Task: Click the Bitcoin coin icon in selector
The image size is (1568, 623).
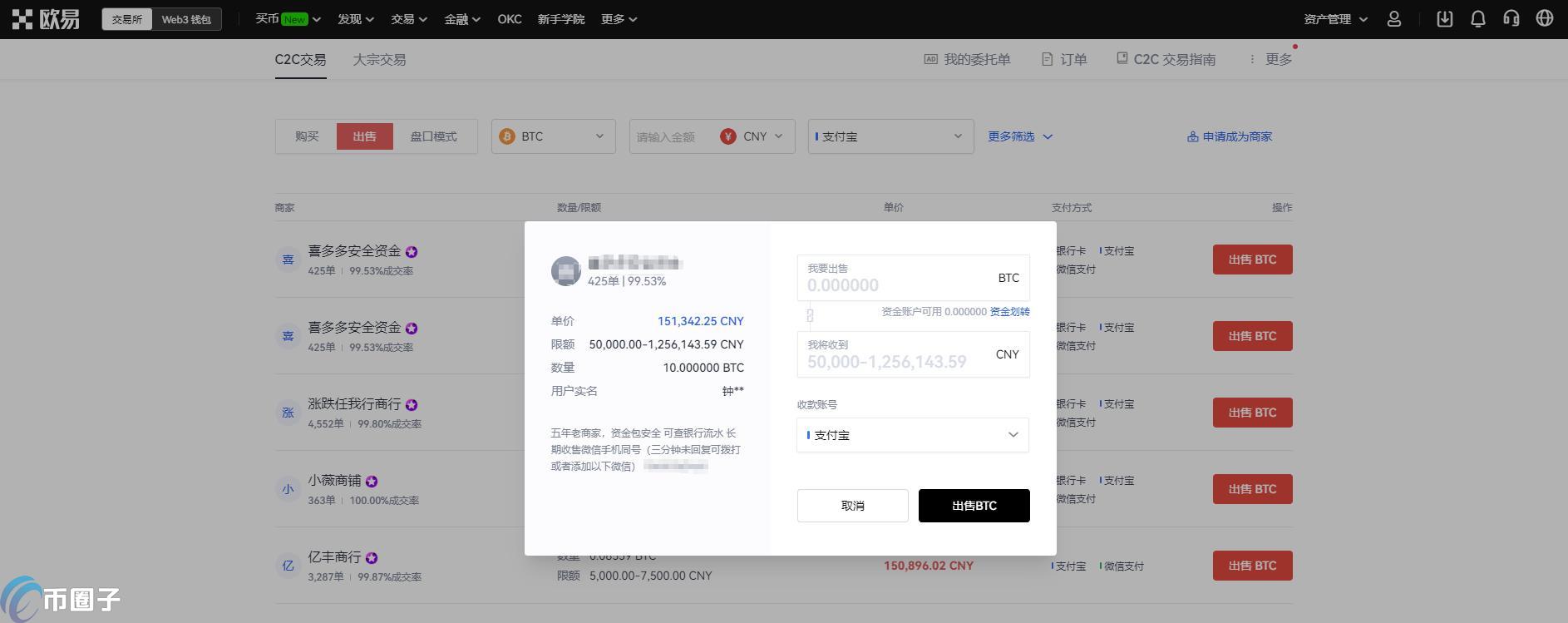Action: click(507, 136)
